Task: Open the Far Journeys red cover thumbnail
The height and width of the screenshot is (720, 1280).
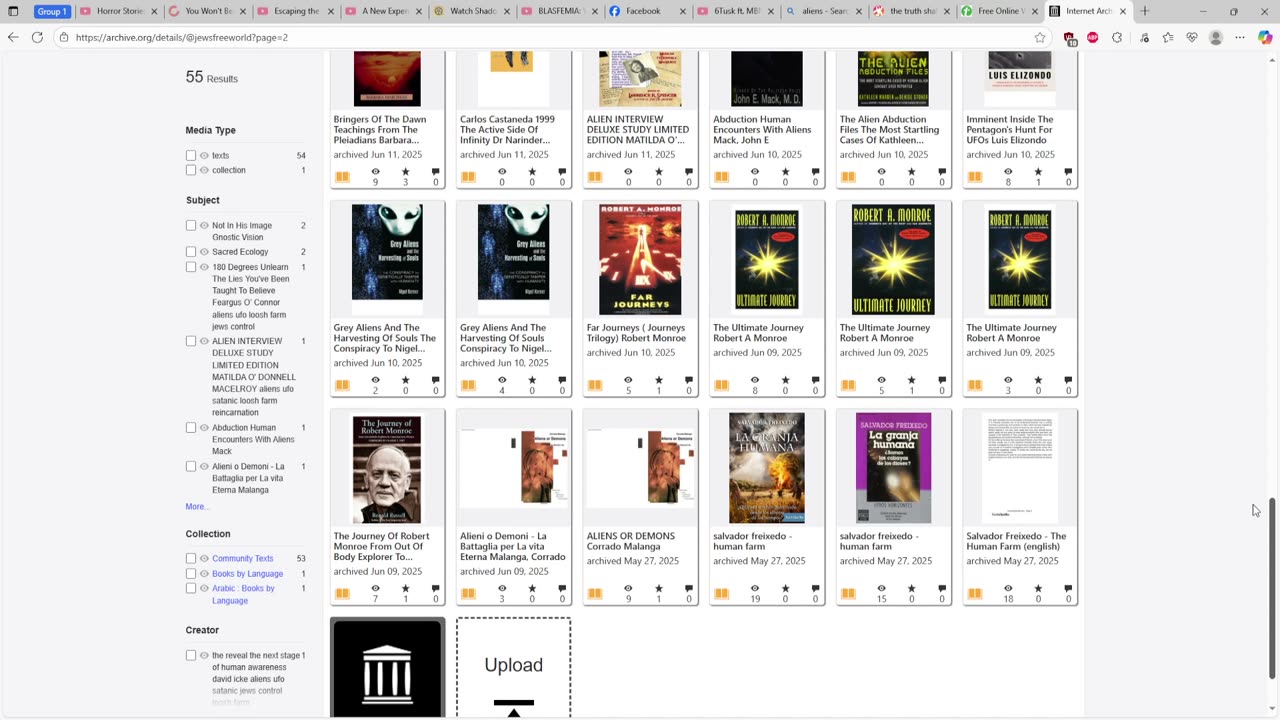Action: (x=640, y=259)
